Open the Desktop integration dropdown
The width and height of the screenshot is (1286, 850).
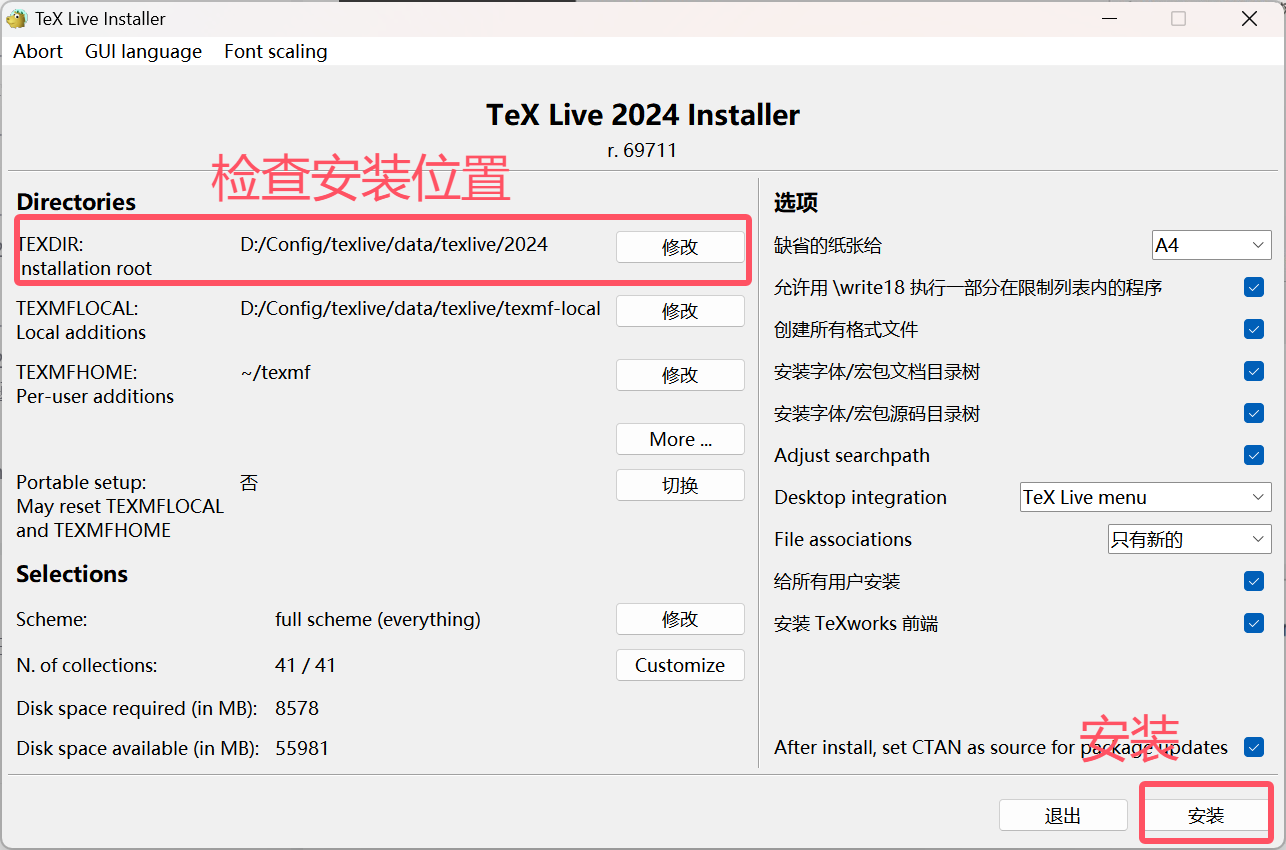[x=1145, y=497]
